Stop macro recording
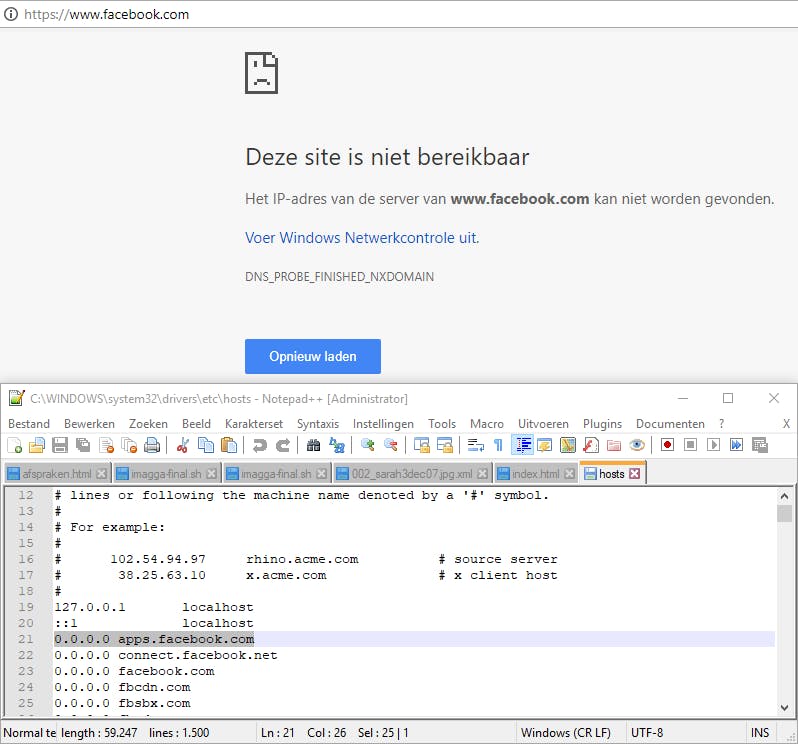The image size is (798, 744). 691,445
